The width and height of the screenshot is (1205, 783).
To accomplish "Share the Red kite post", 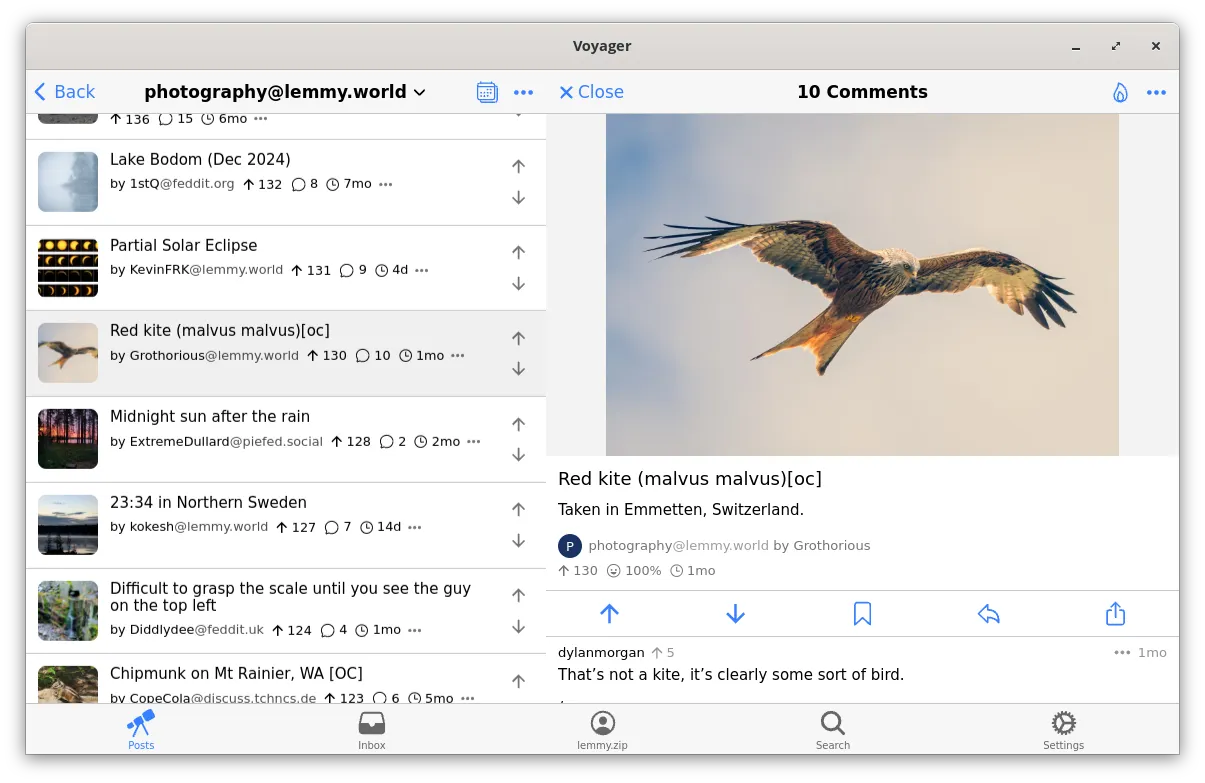I will tap(1116, 614).
